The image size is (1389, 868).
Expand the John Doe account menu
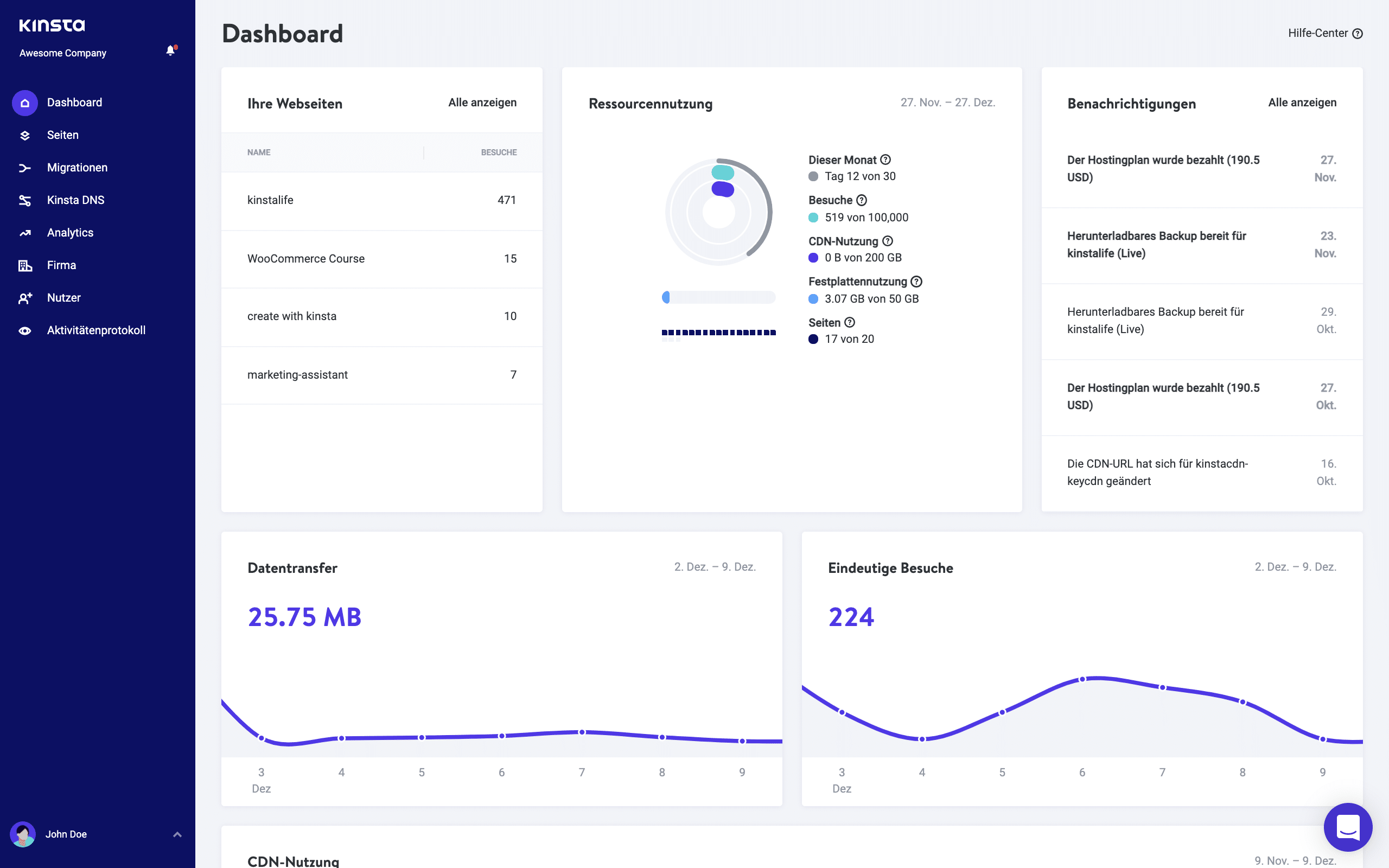pos(177,834)
